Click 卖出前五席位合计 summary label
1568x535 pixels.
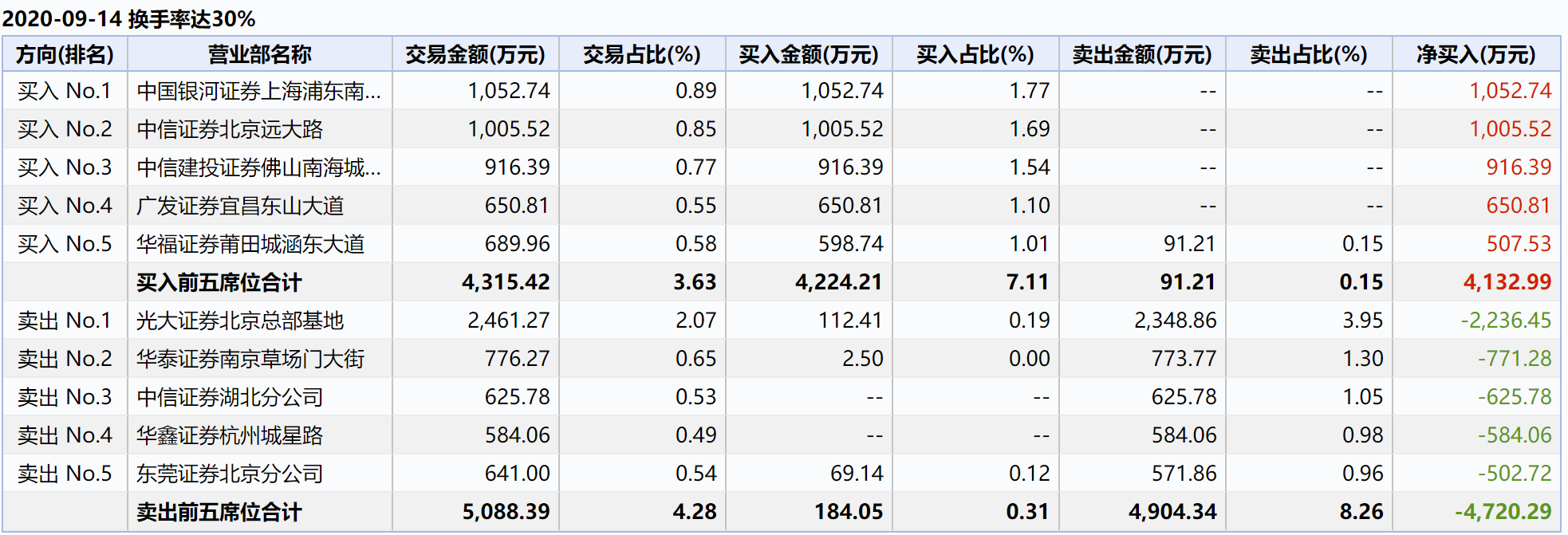219,512
